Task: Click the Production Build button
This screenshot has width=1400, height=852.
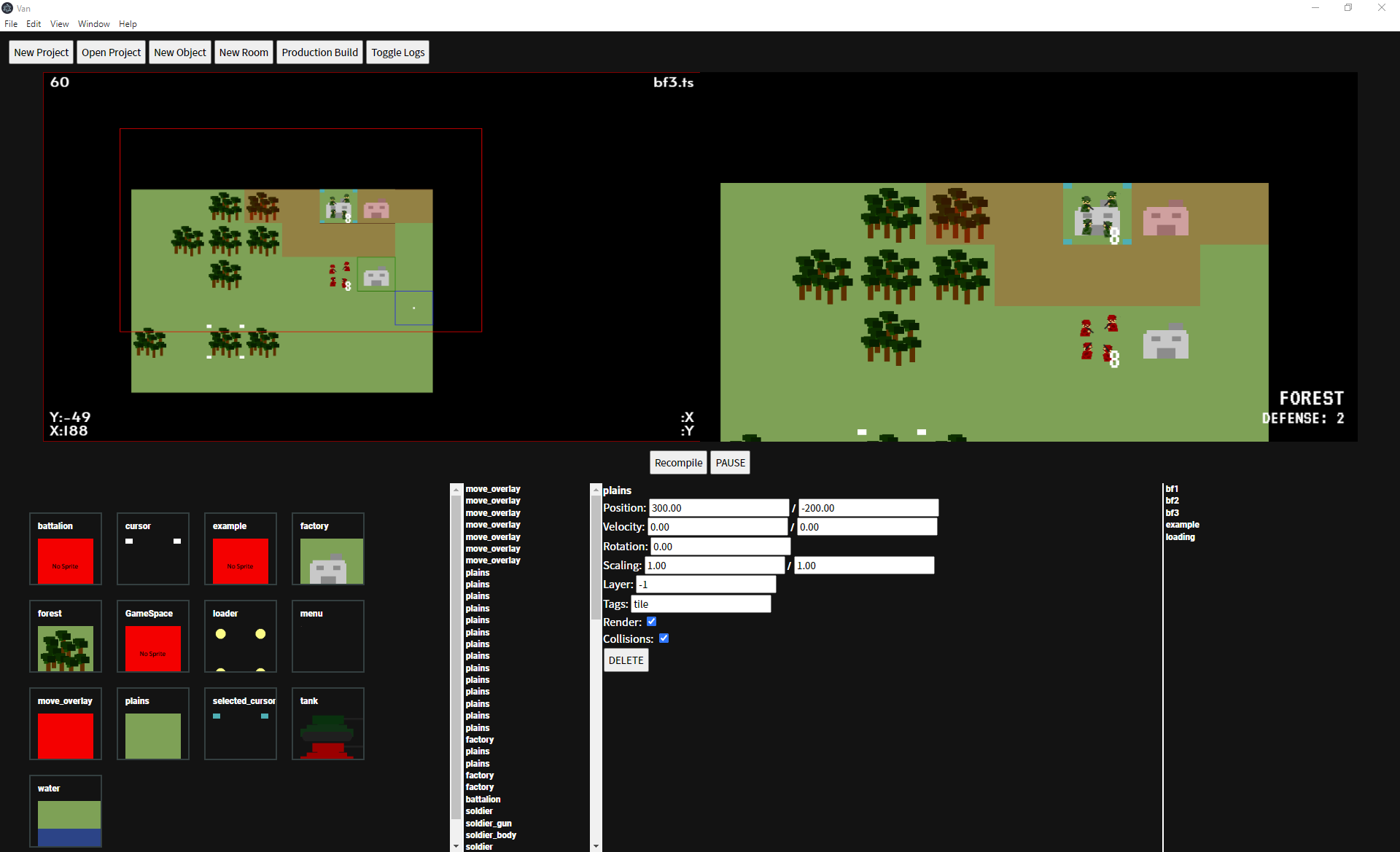Action: click(x=319, y=52)
